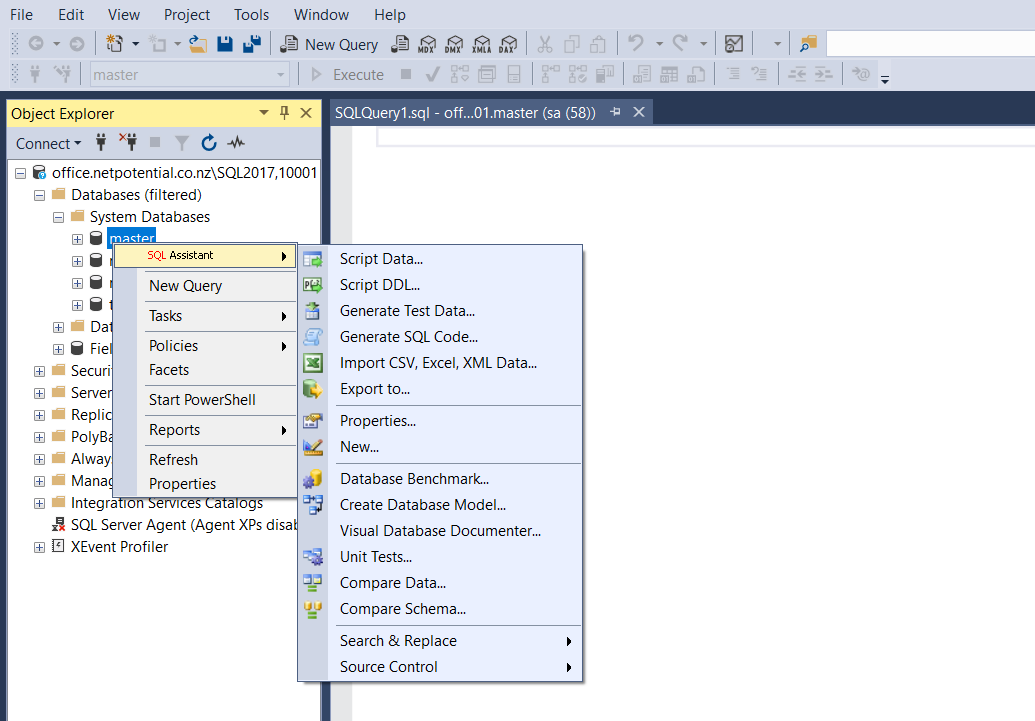Close the Object Explorer panel
This screenshot has height=721, width=1035.
point(306,113)
